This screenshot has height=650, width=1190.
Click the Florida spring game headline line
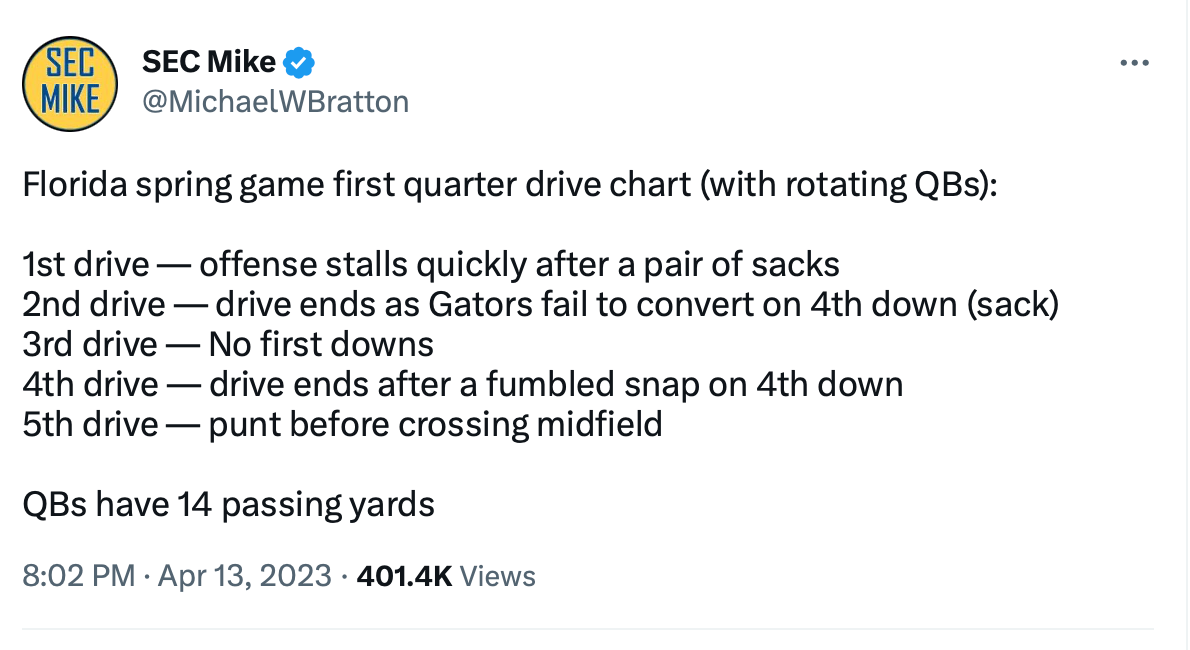click(x=510, y=186)
